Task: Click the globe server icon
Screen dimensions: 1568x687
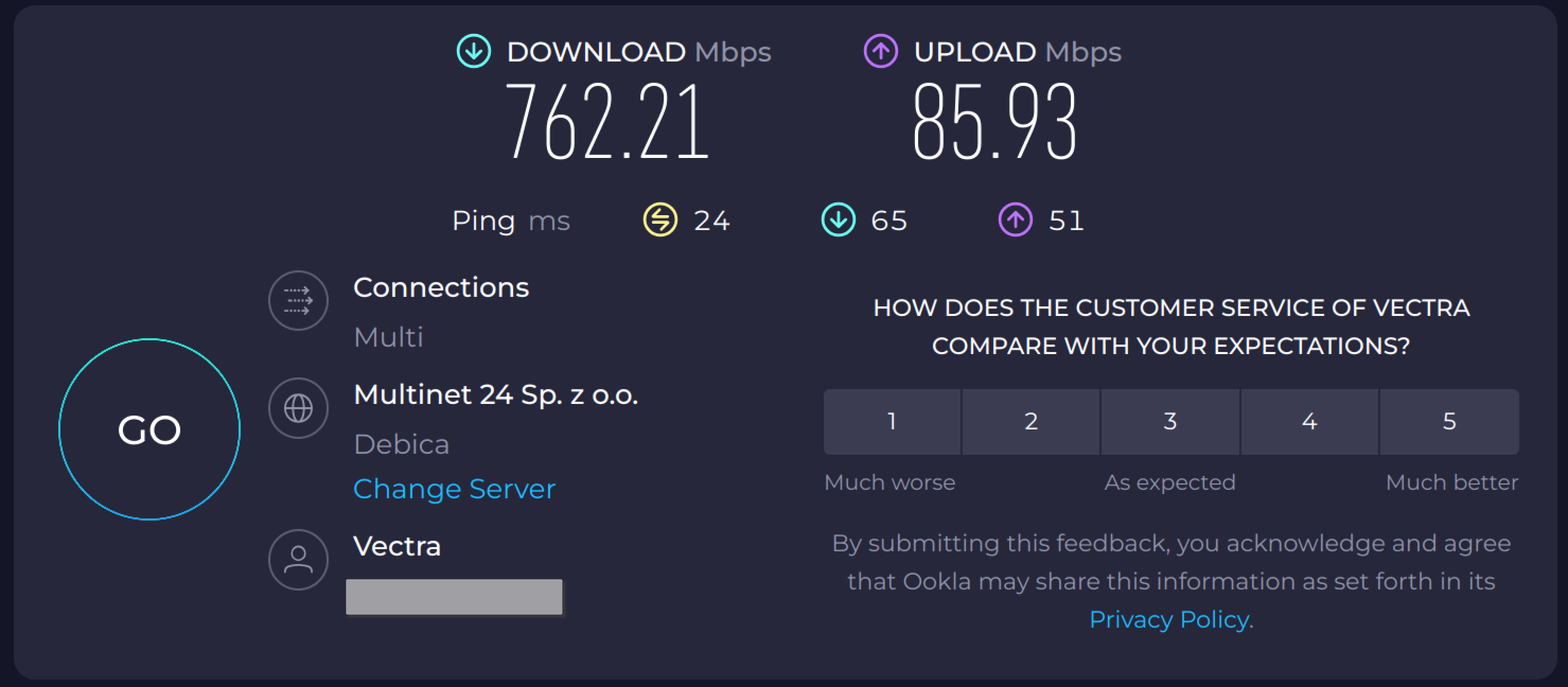Action: point(298,408)
